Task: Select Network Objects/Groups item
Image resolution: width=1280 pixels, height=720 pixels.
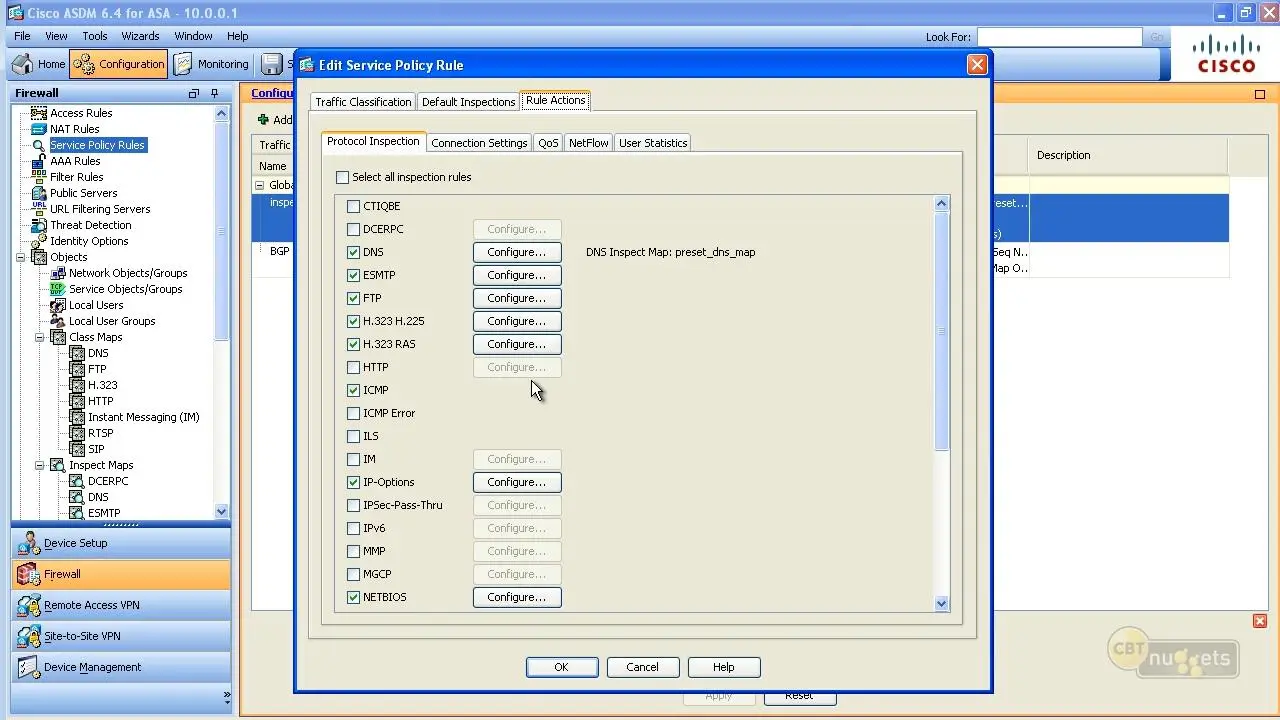Action: [x=128, y=273]
